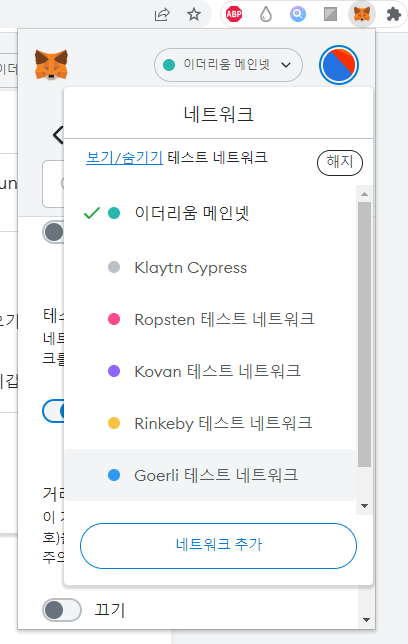Click the green checkmark beside 이더리움 메인넷
The image size is (408, 644).
[x=92, y=213]
